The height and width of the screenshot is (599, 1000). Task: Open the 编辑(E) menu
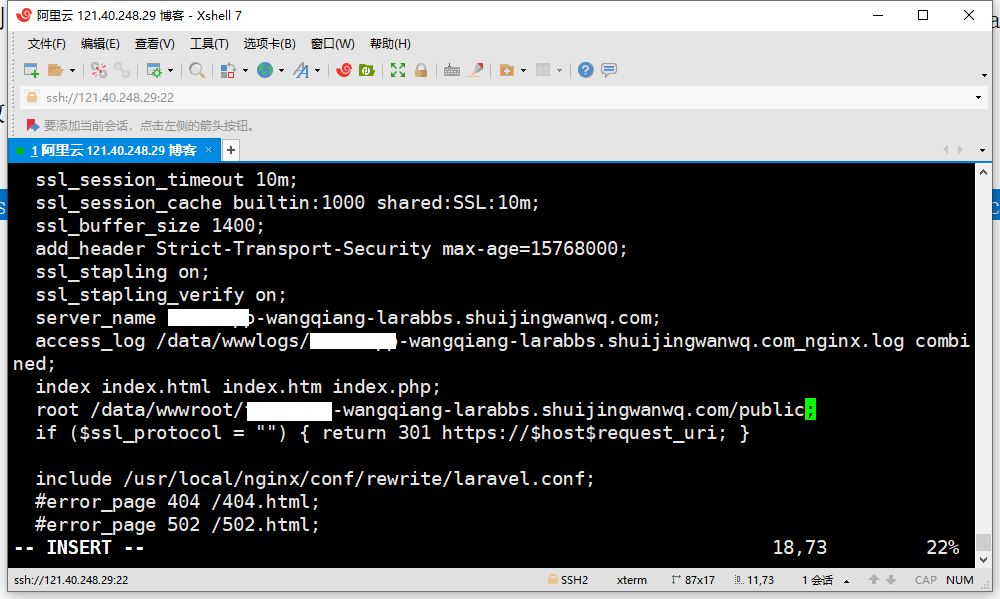click(100, 43)
